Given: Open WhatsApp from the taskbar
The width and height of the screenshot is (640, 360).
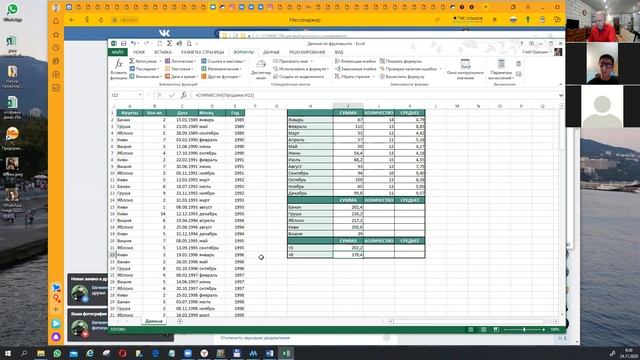Looking at the screenshot, I should tap(57, 353).
